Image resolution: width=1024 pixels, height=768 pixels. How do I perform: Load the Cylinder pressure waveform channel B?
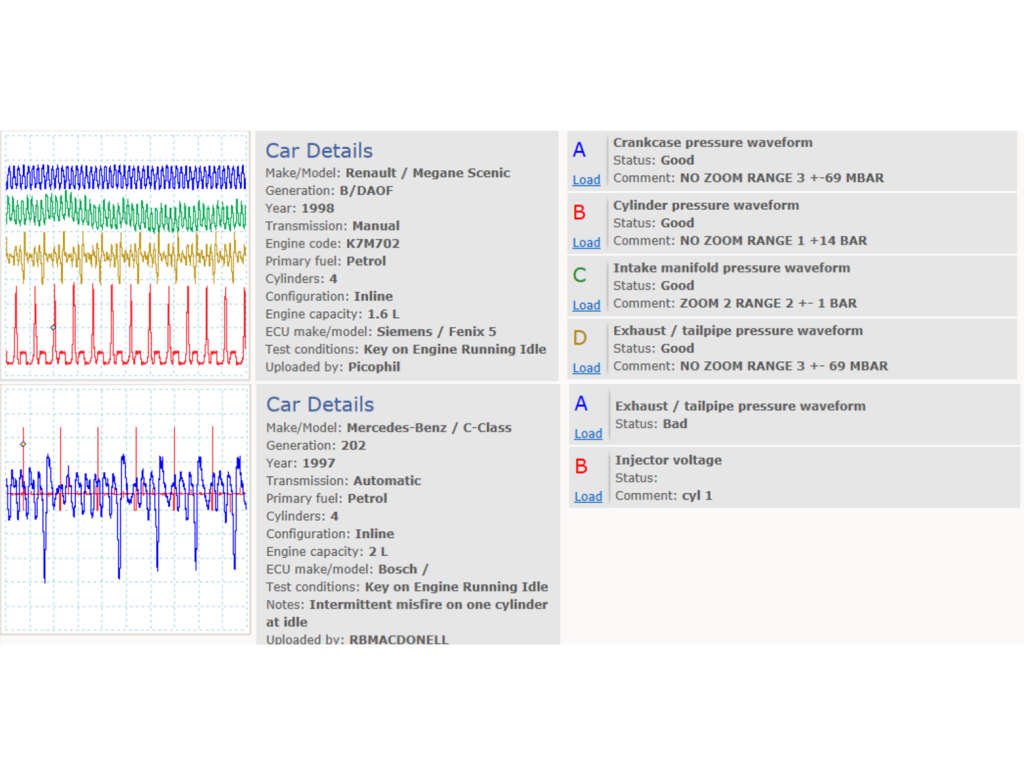tap(586, 242)
